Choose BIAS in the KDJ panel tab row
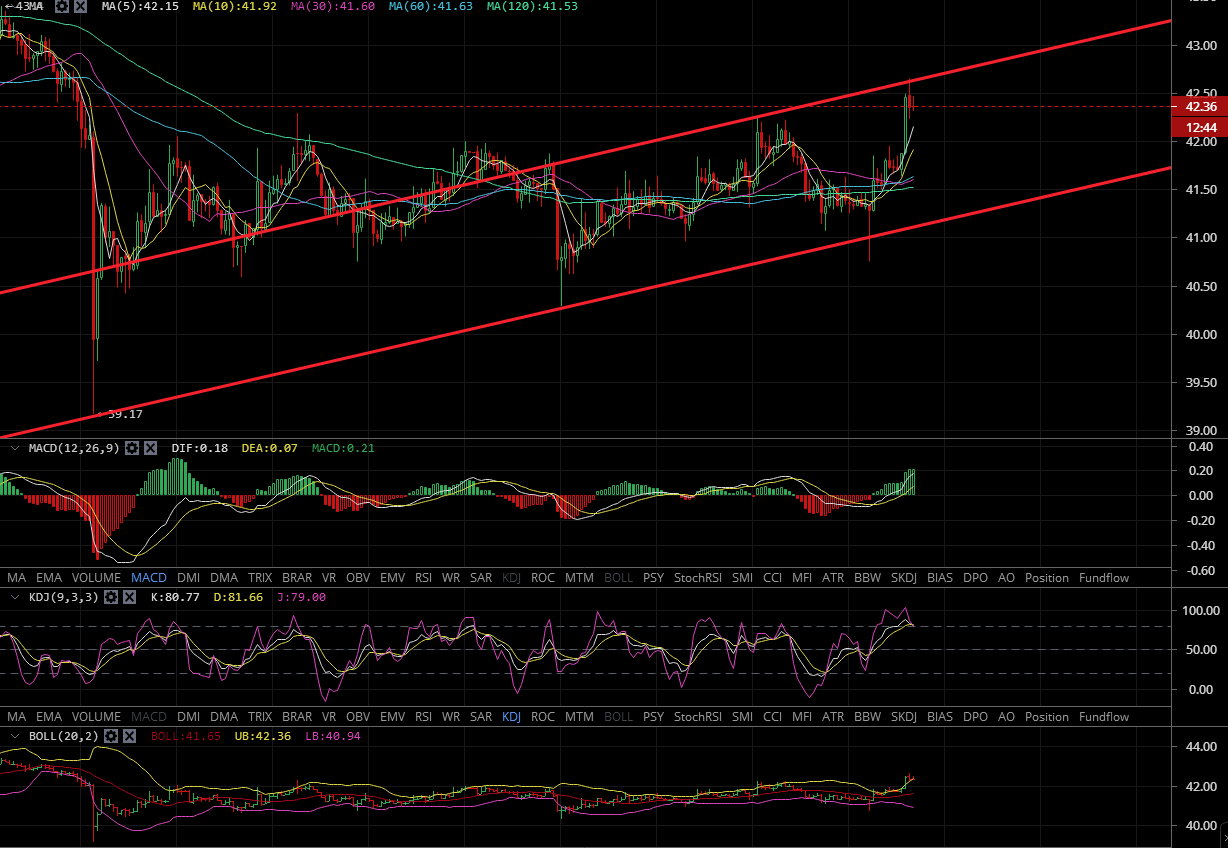 (x=940, y=717)
